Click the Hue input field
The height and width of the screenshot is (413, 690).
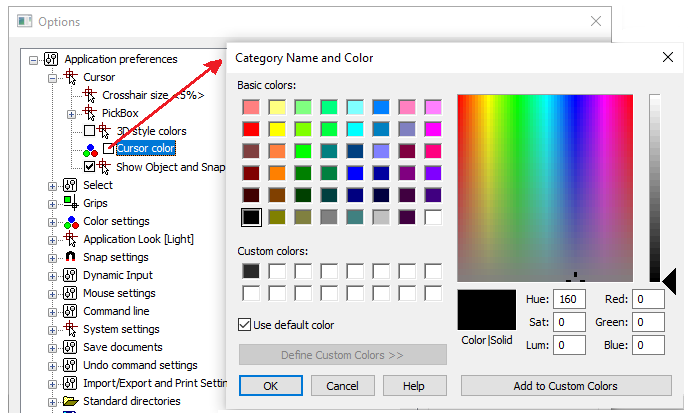(x=569, y=300)
